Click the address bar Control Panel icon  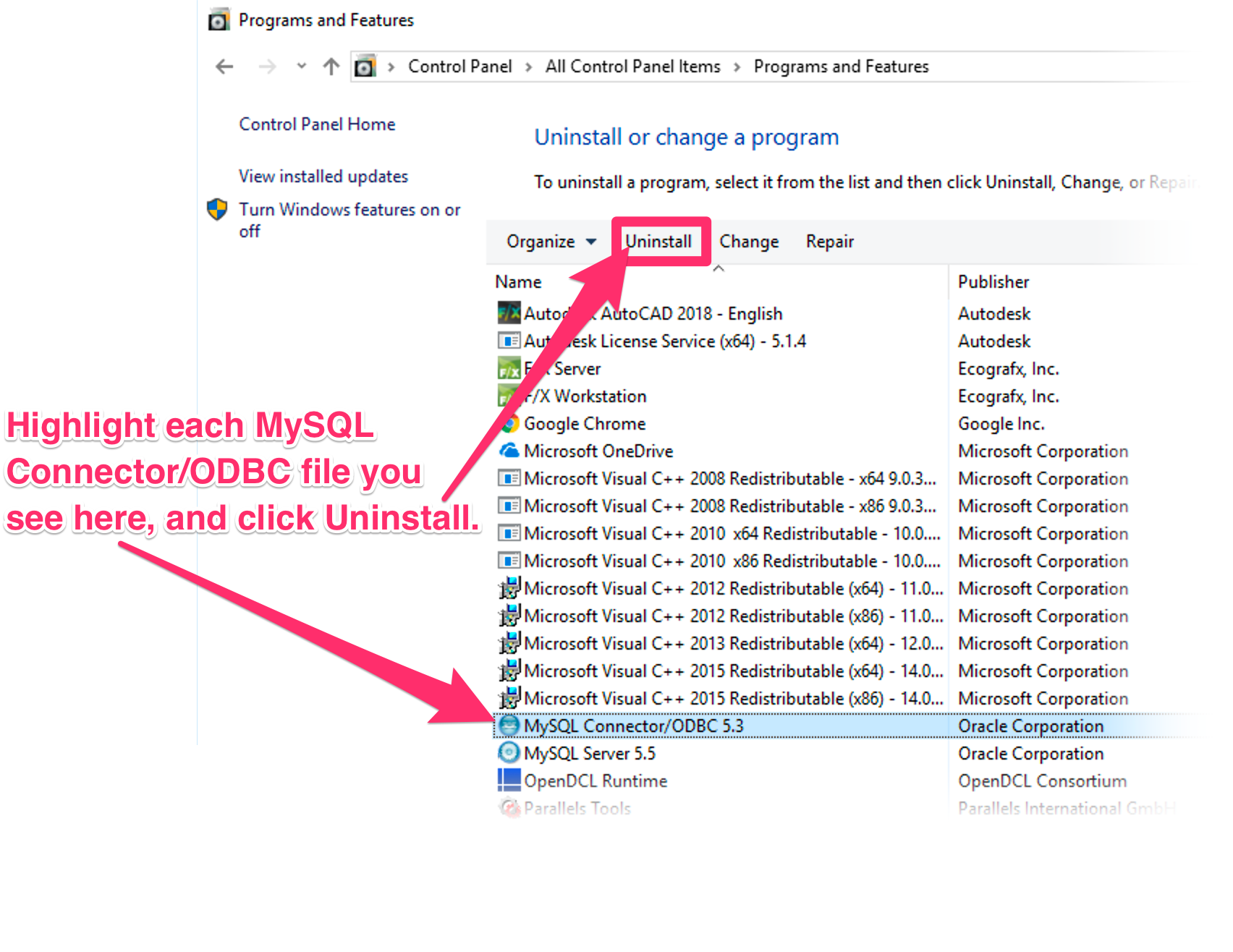[x=365, y=67]
